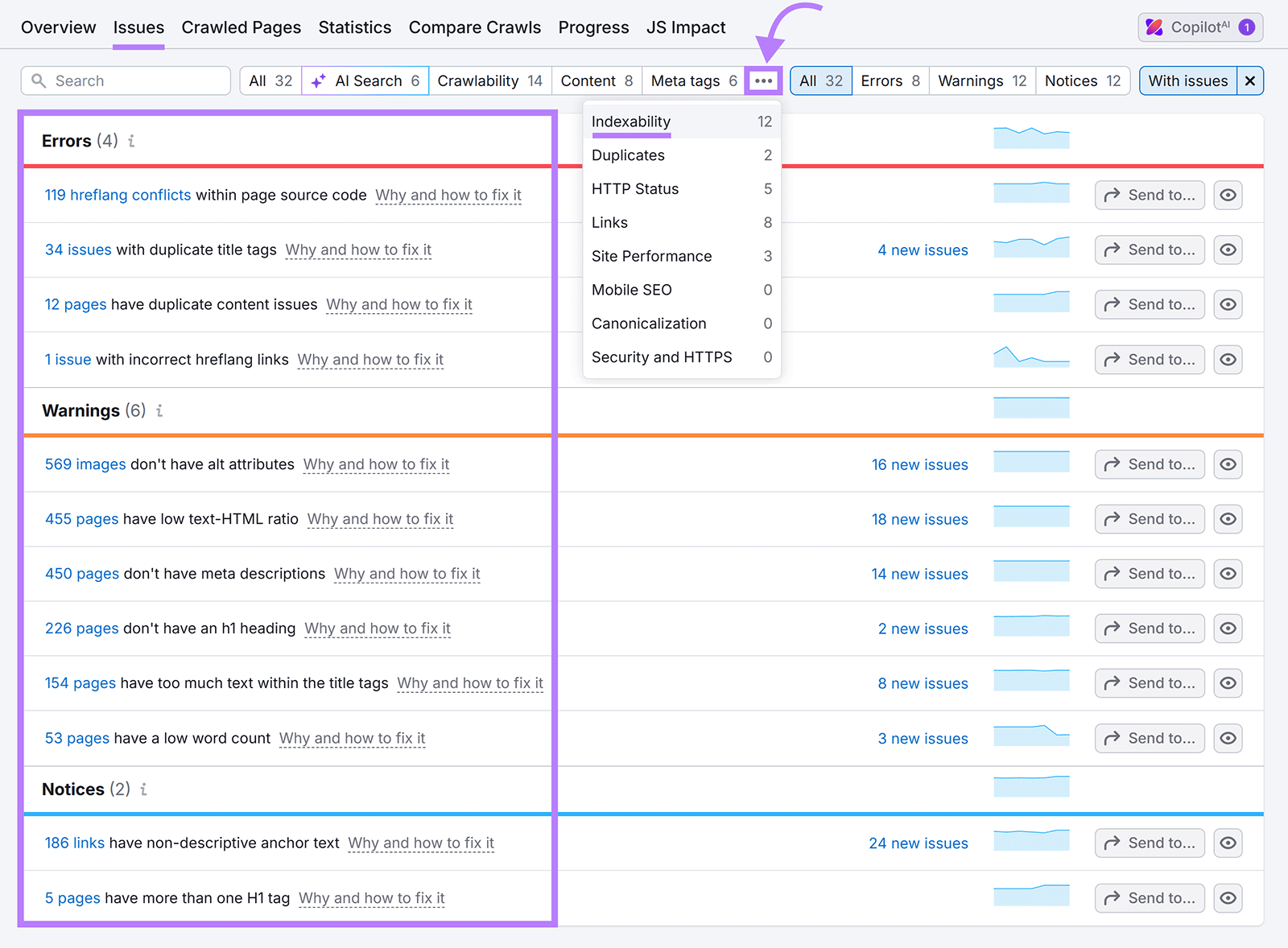The height and width of the screenshot is (948, 1288).
Task: Click the eye icon on the 186 links row
Action: point(1227,843)
